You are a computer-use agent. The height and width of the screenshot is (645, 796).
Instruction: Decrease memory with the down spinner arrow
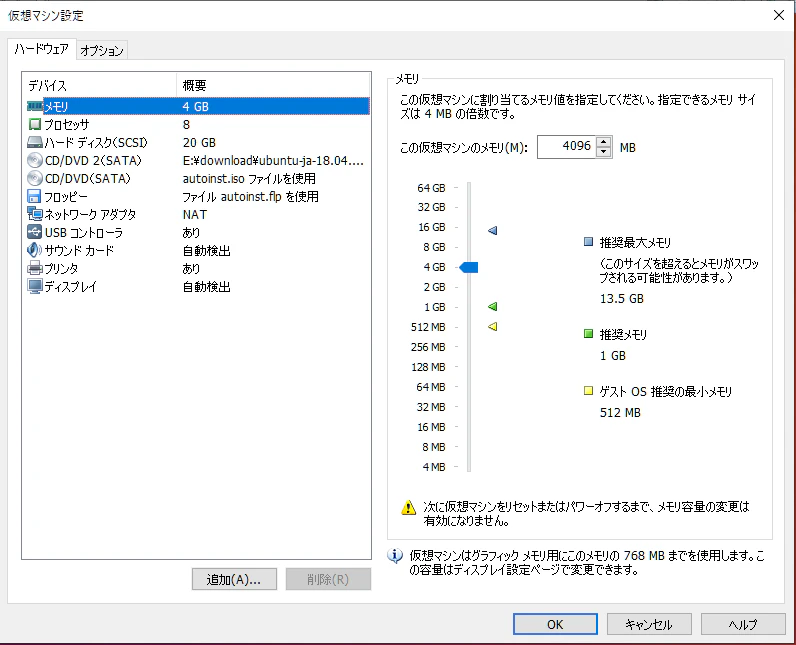click(x=603, y=152)
